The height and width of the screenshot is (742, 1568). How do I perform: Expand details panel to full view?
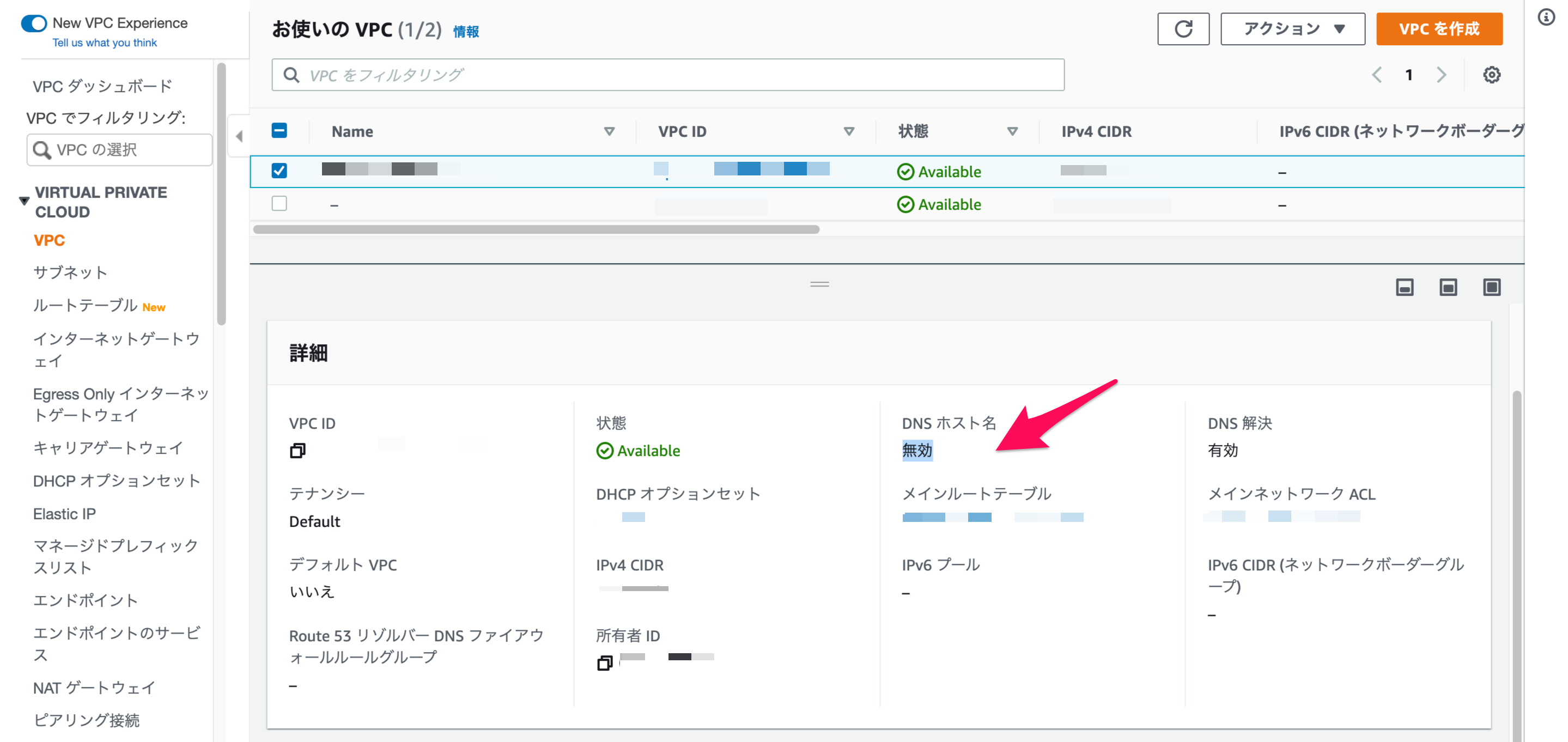click(1491, 287)
